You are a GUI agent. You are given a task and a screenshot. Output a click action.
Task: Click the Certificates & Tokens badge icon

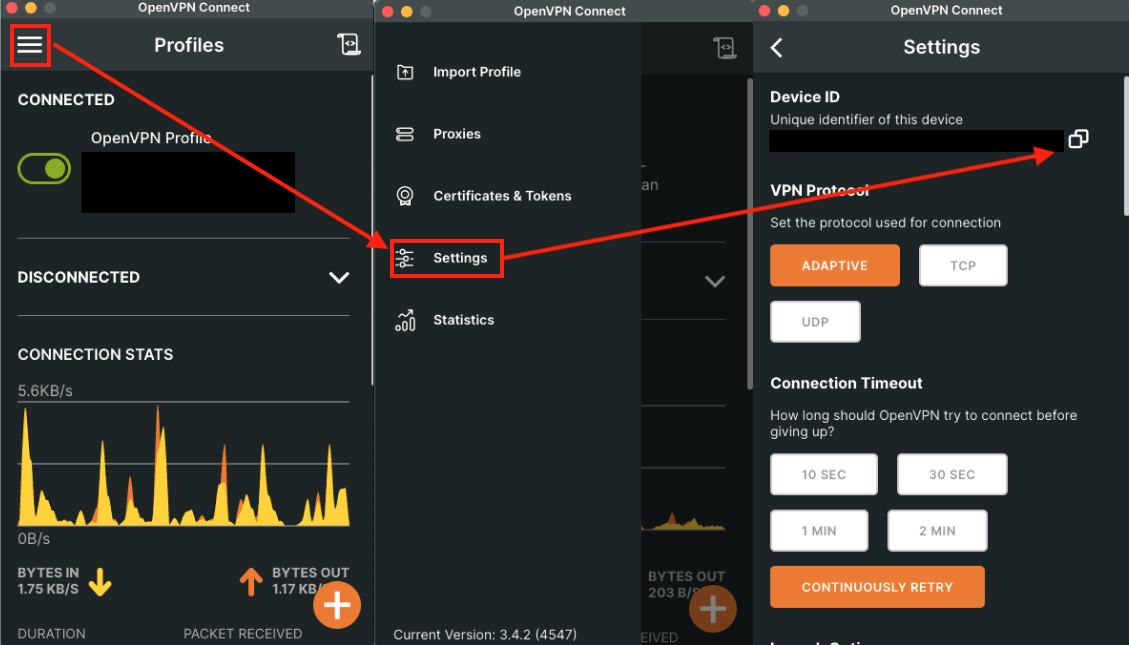tap(405, 196)
